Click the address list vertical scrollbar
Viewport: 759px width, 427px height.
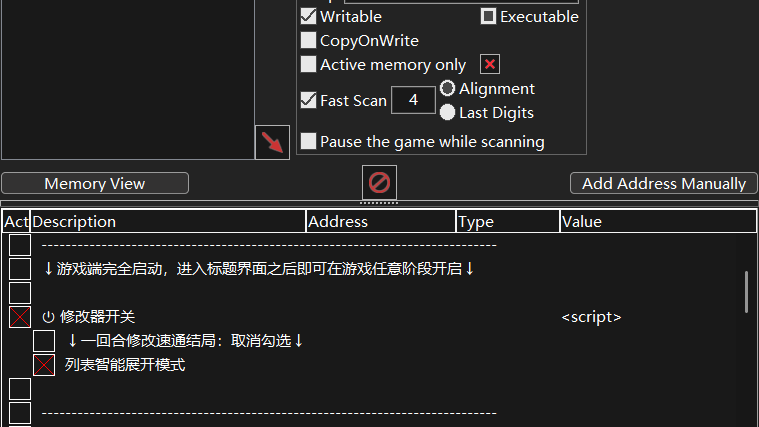(x=746, y=292)
